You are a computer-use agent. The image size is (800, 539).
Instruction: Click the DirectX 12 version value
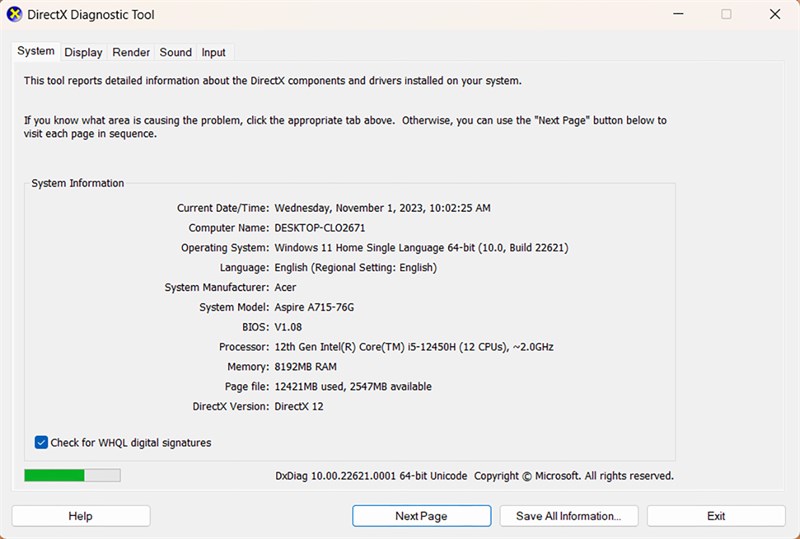click(x=299, y=406)
